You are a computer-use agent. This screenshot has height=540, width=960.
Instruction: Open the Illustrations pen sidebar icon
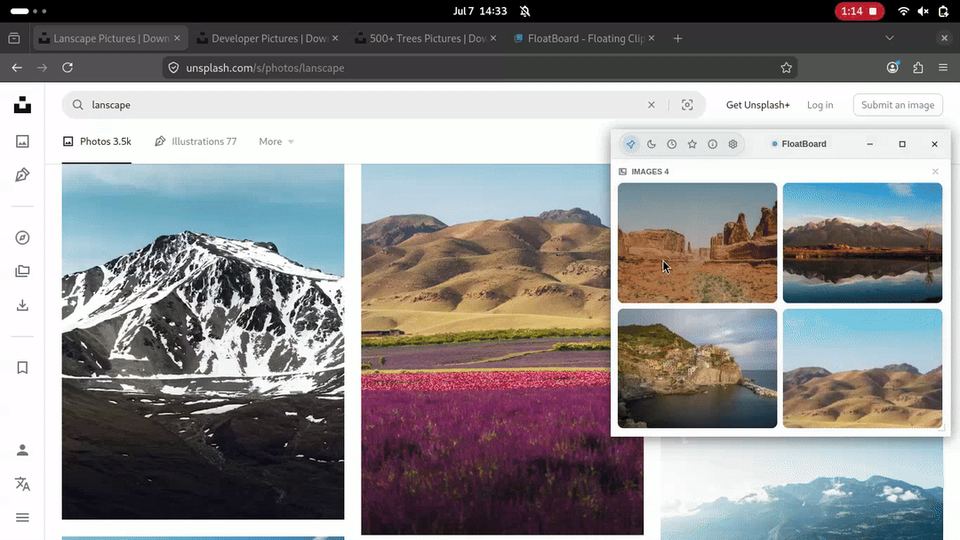pyautogui.click(x=23, y=175)
